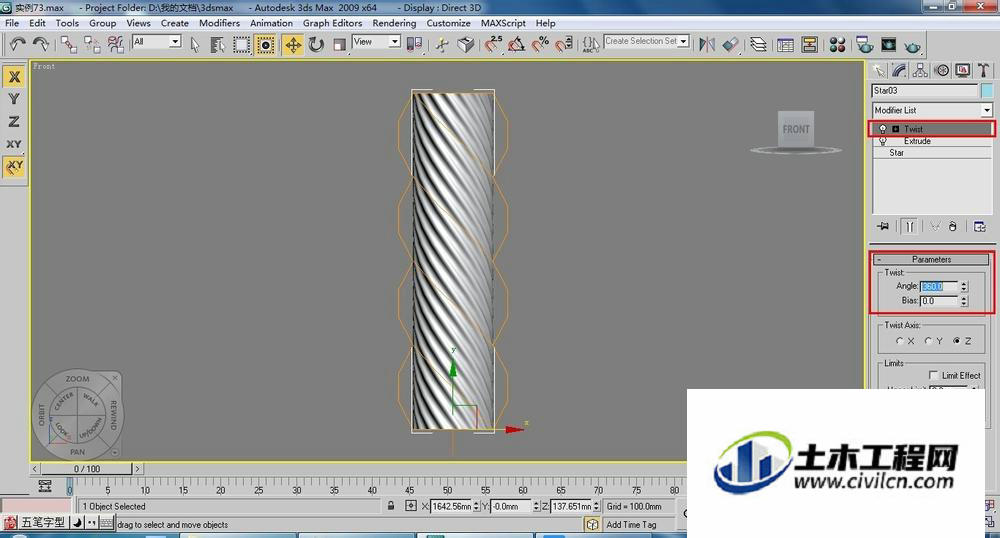Activate the Select and Scale tool
The image size is (1000, 538).
point(340,44)
